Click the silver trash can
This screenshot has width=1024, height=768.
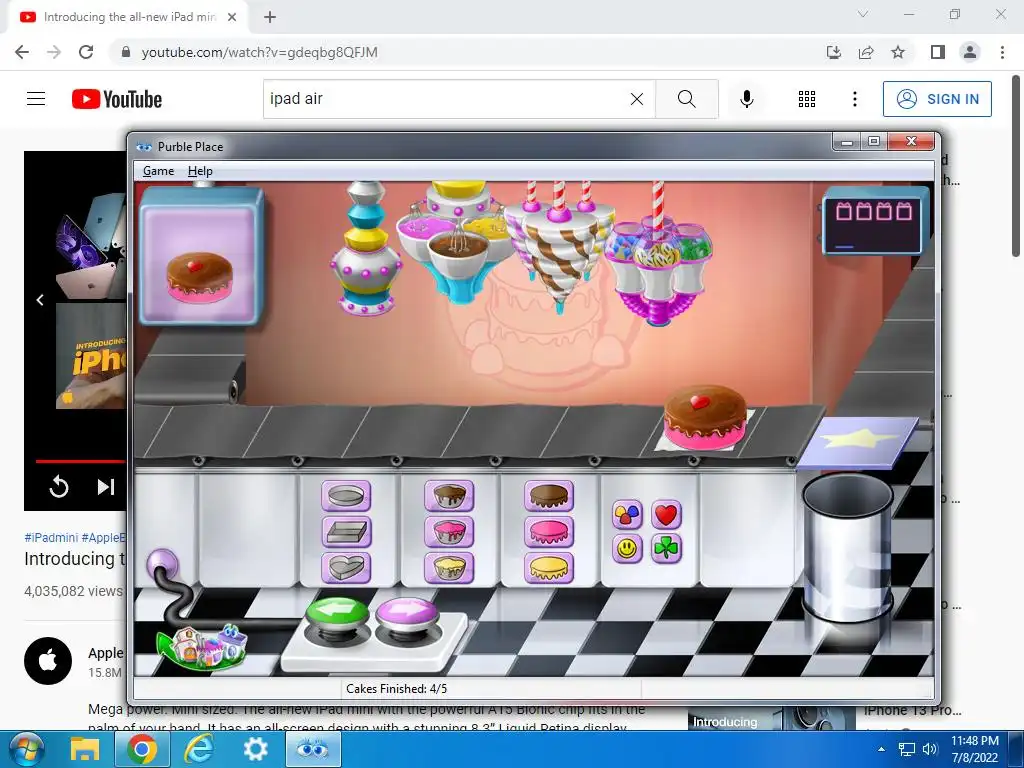coord(848,549)
